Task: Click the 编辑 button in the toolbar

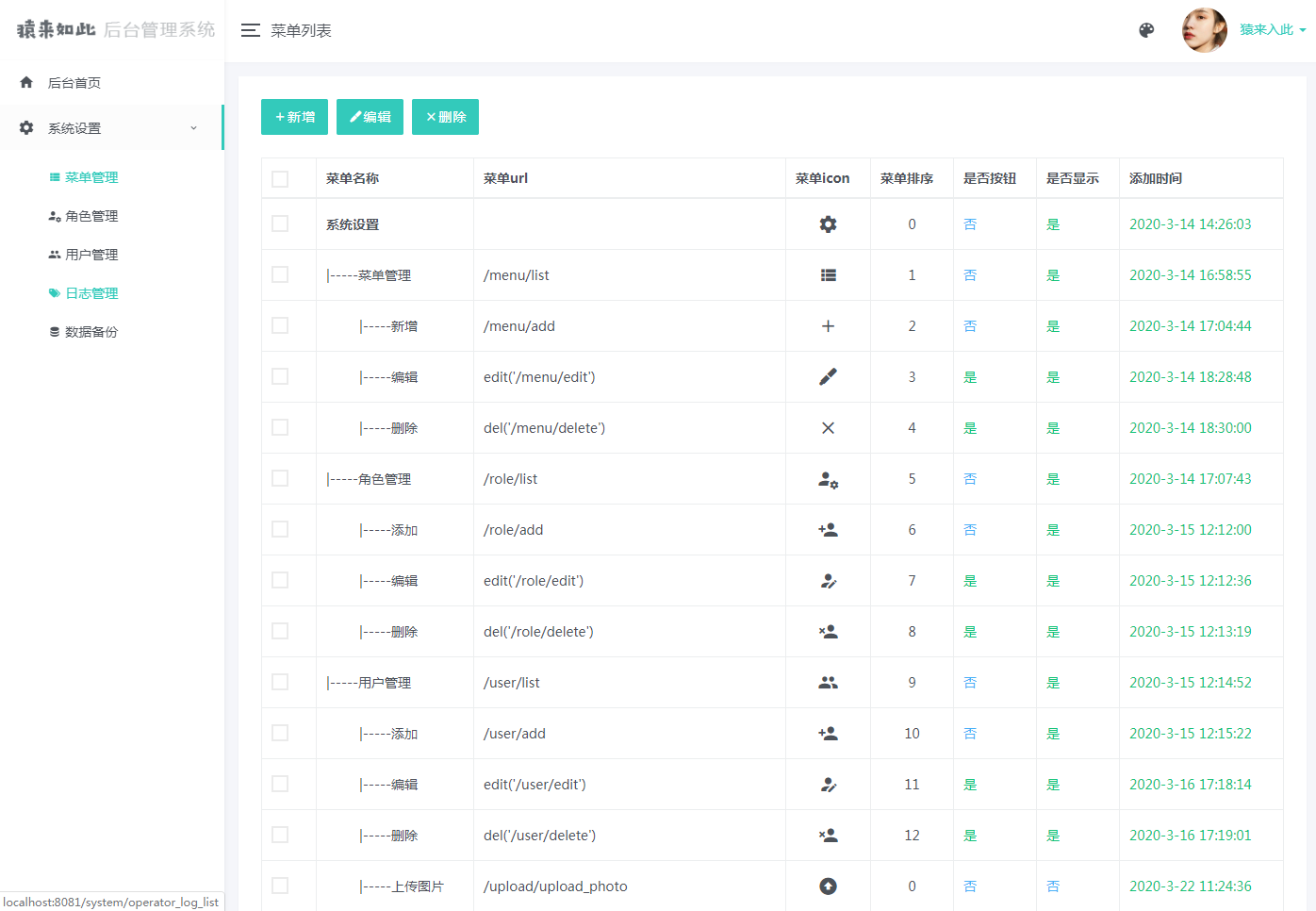Action: click(x=370, y=117)
